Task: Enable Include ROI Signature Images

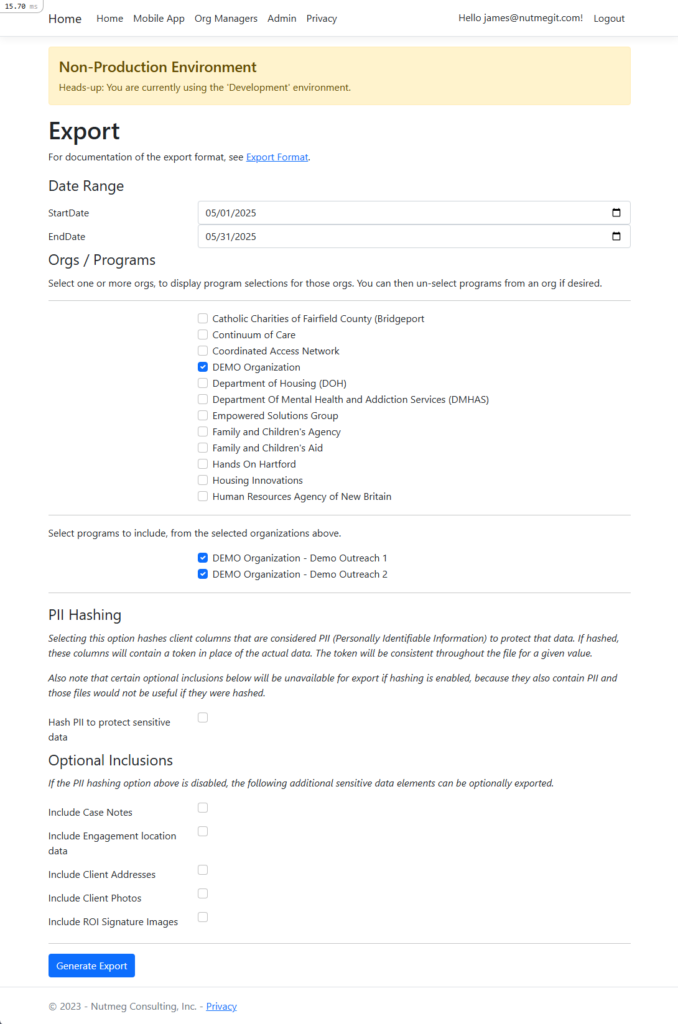Action: pyautogui.click(x=203, y=917)
